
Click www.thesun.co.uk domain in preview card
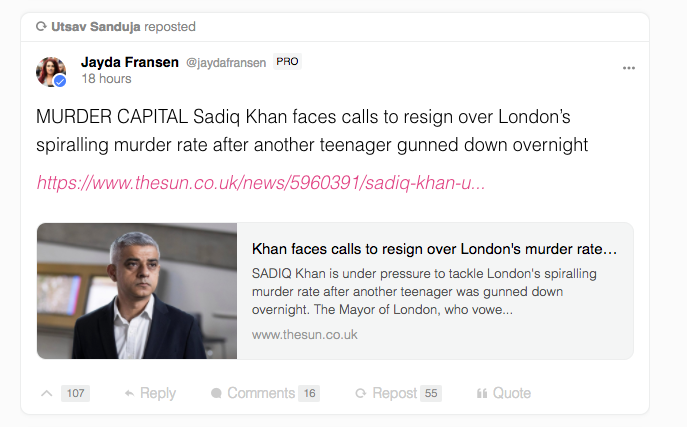(x=305, y=334)
